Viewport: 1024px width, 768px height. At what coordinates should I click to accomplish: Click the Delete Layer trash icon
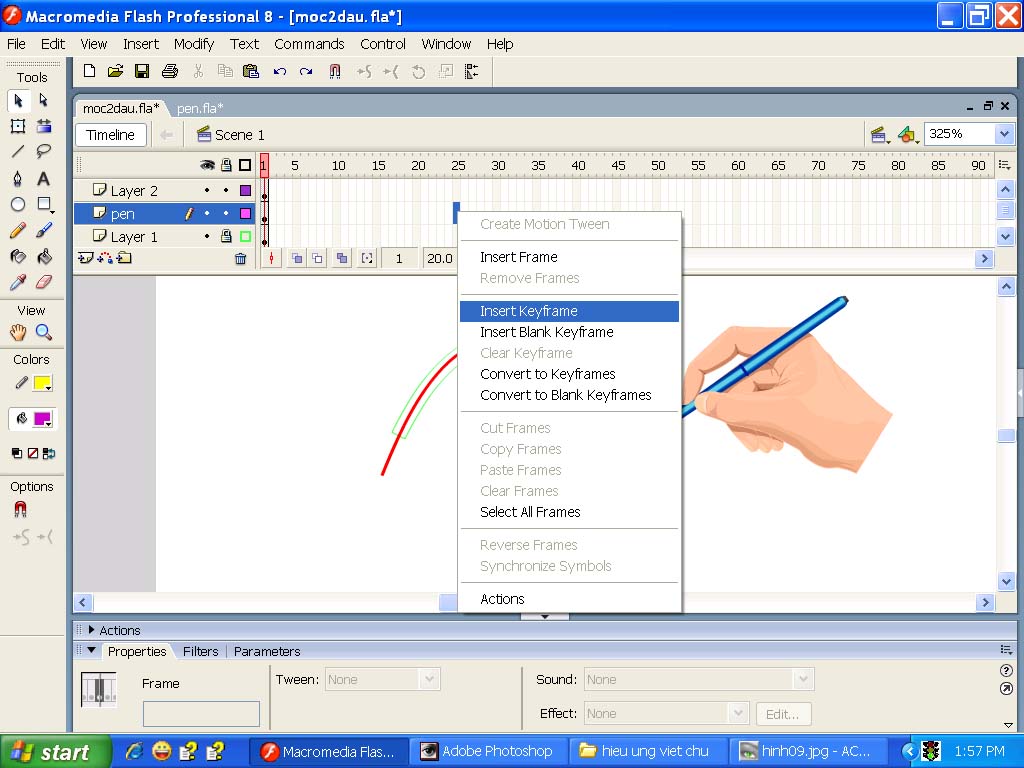tap(240, 259)
